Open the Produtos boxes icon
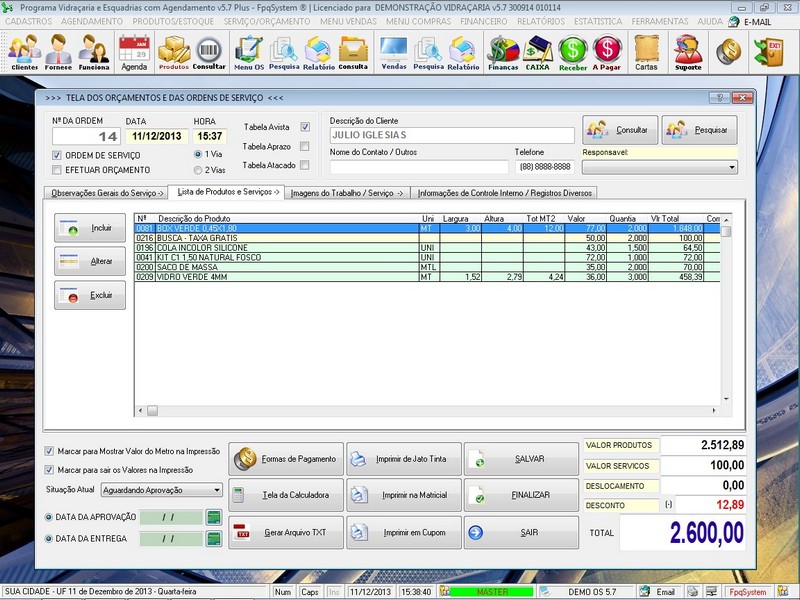 (x=174, y=52)
